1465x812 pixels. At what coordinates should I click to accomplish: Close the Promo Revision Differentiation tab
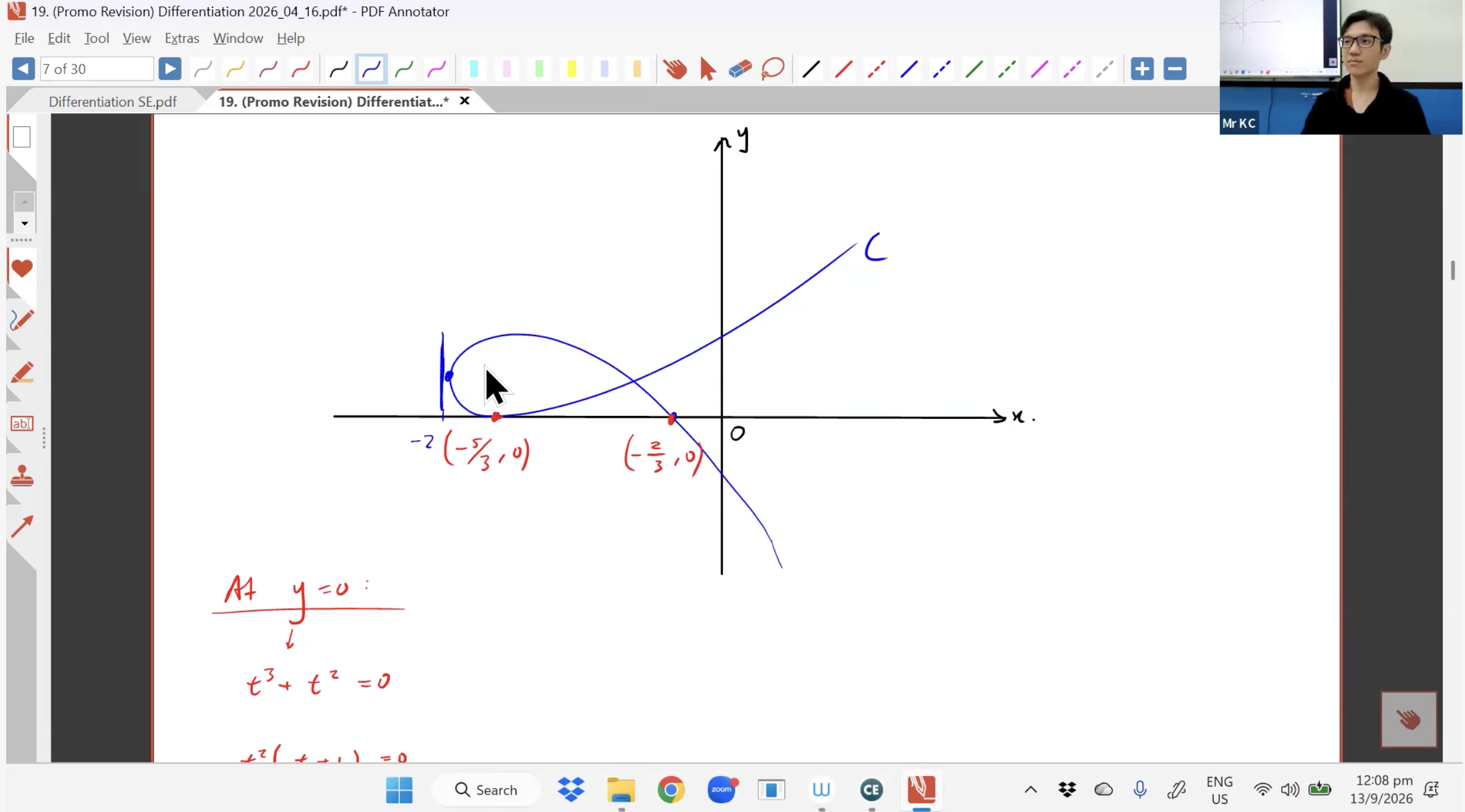pos(464,101)
